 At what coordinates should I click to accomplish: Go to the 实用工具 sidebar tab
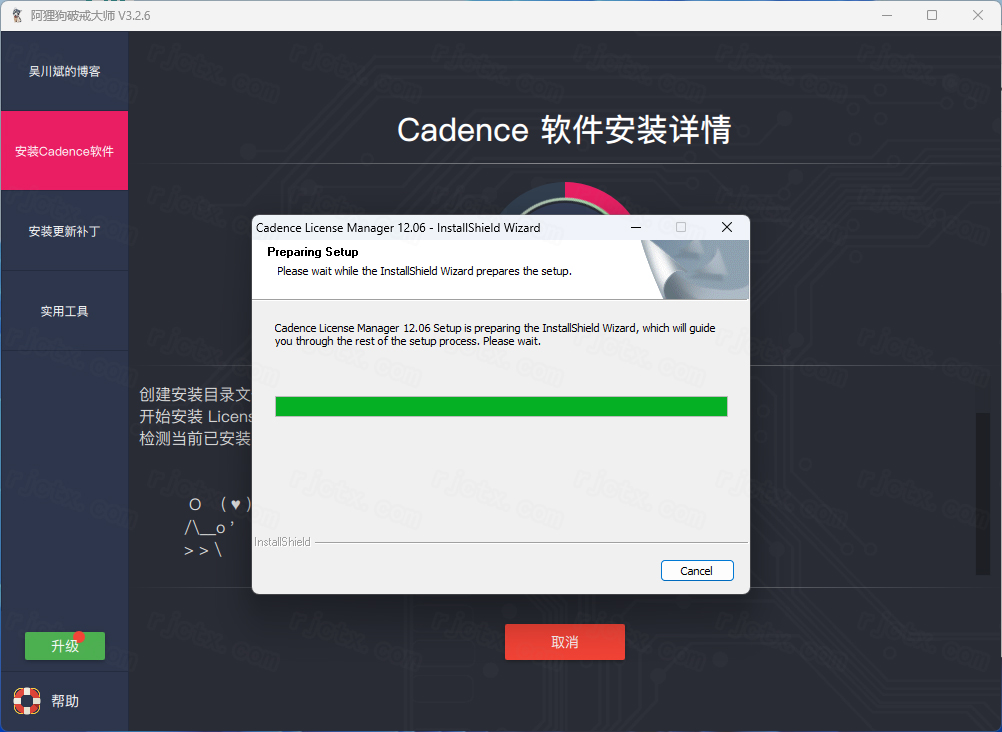click(x=65, y=311)
